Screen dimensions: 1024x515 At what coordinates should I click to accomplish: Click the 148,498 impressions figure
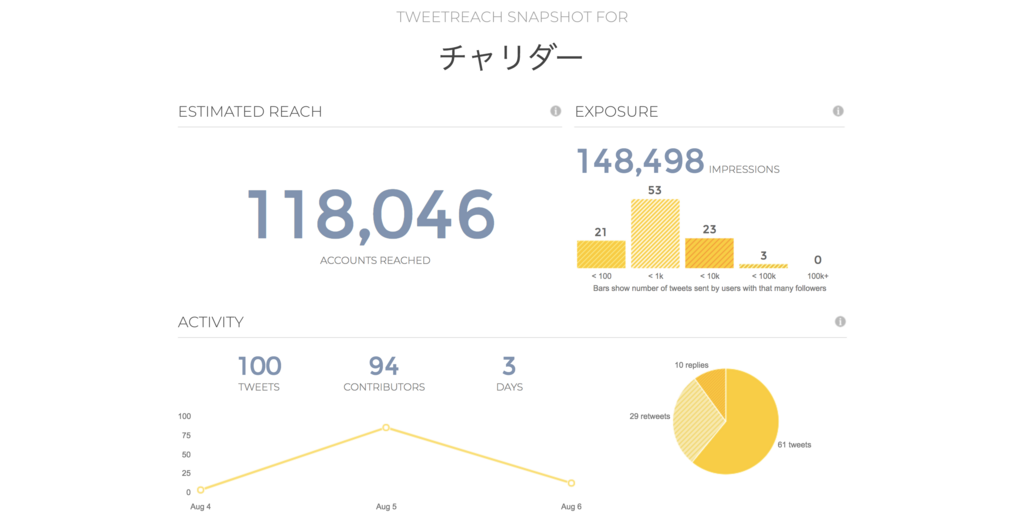(x=641, y=161)
